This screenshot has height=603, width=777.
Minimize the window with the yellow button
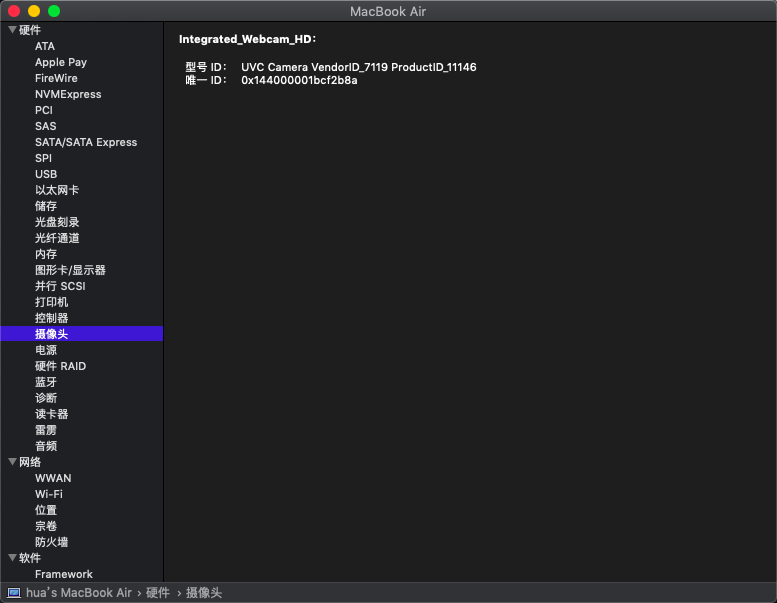pos(34,11)
